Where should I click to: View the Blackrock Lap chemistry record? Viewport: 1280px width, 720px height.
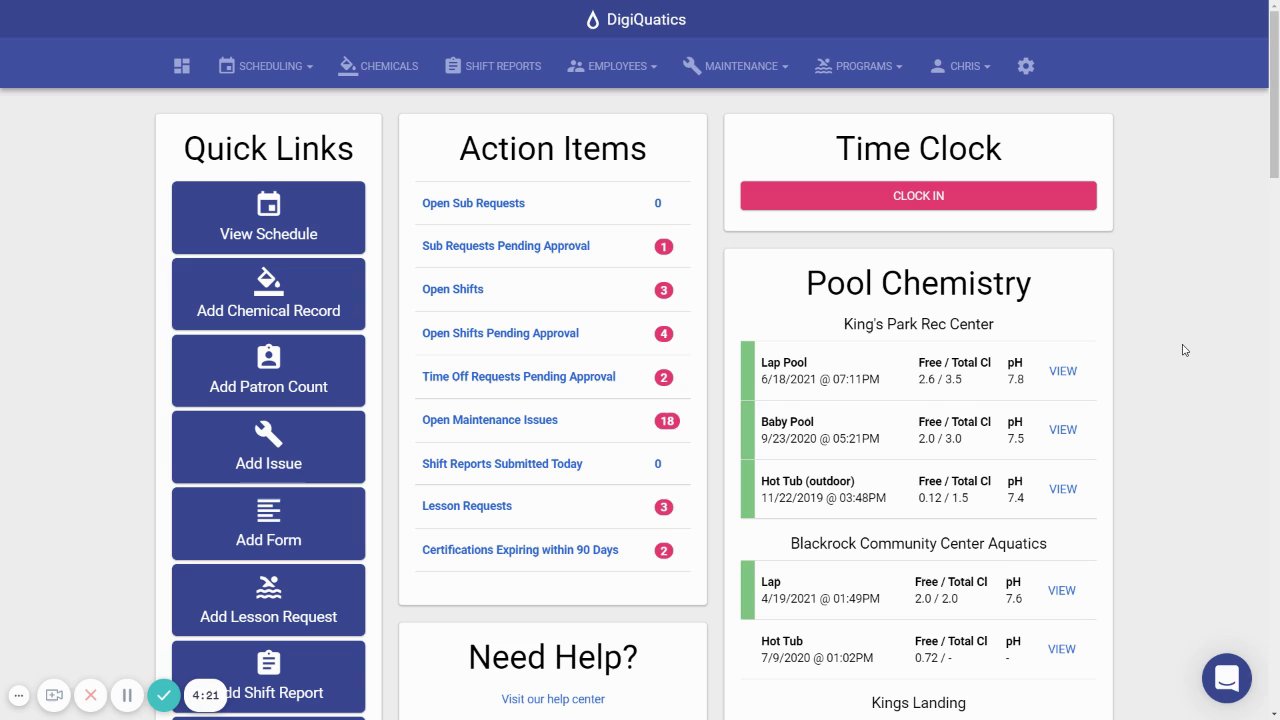pyautogui.click(x=1061, y=590)
